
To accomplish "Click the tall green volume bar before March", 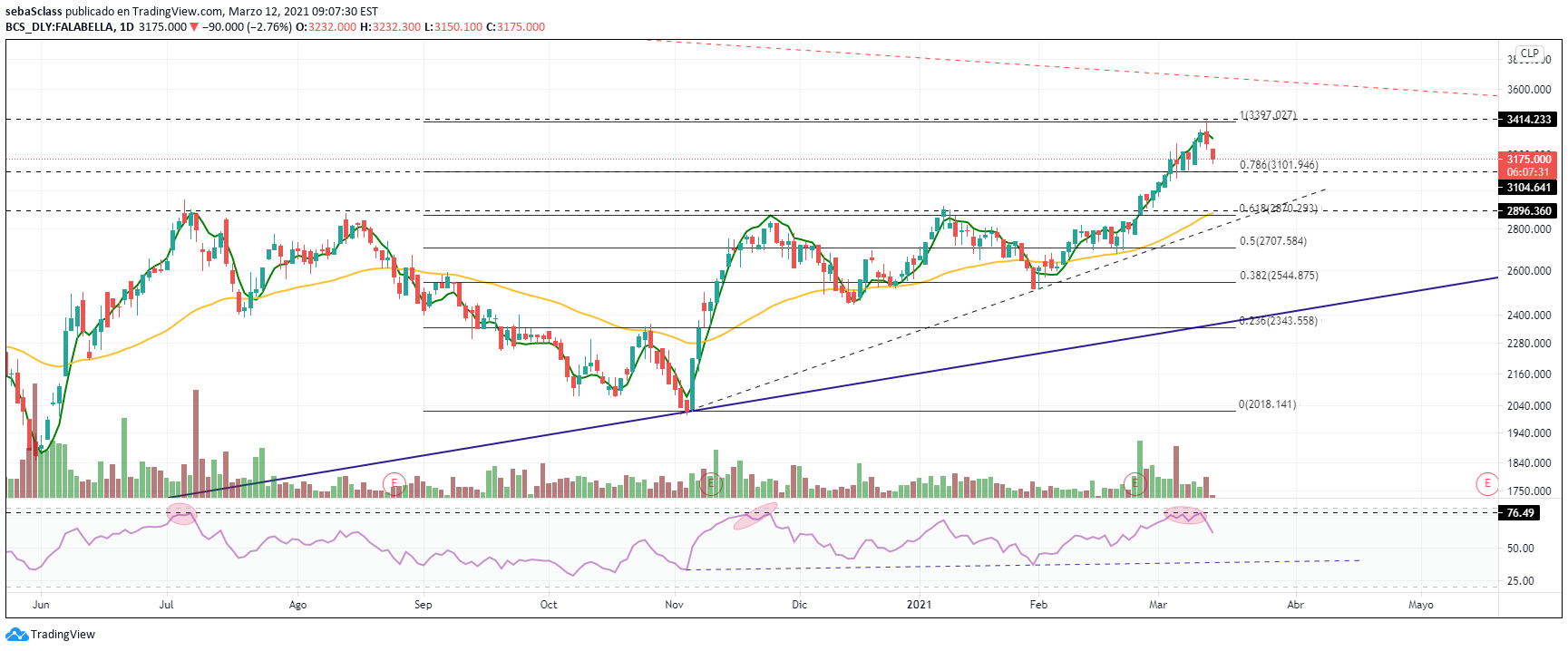I will tap(1140, 469).
